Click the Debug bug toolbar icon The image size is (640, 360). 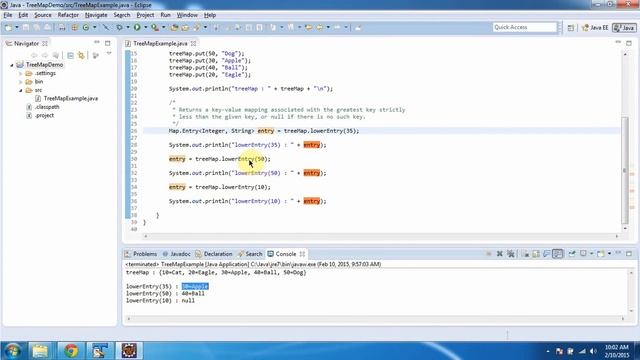coord(119,27)
